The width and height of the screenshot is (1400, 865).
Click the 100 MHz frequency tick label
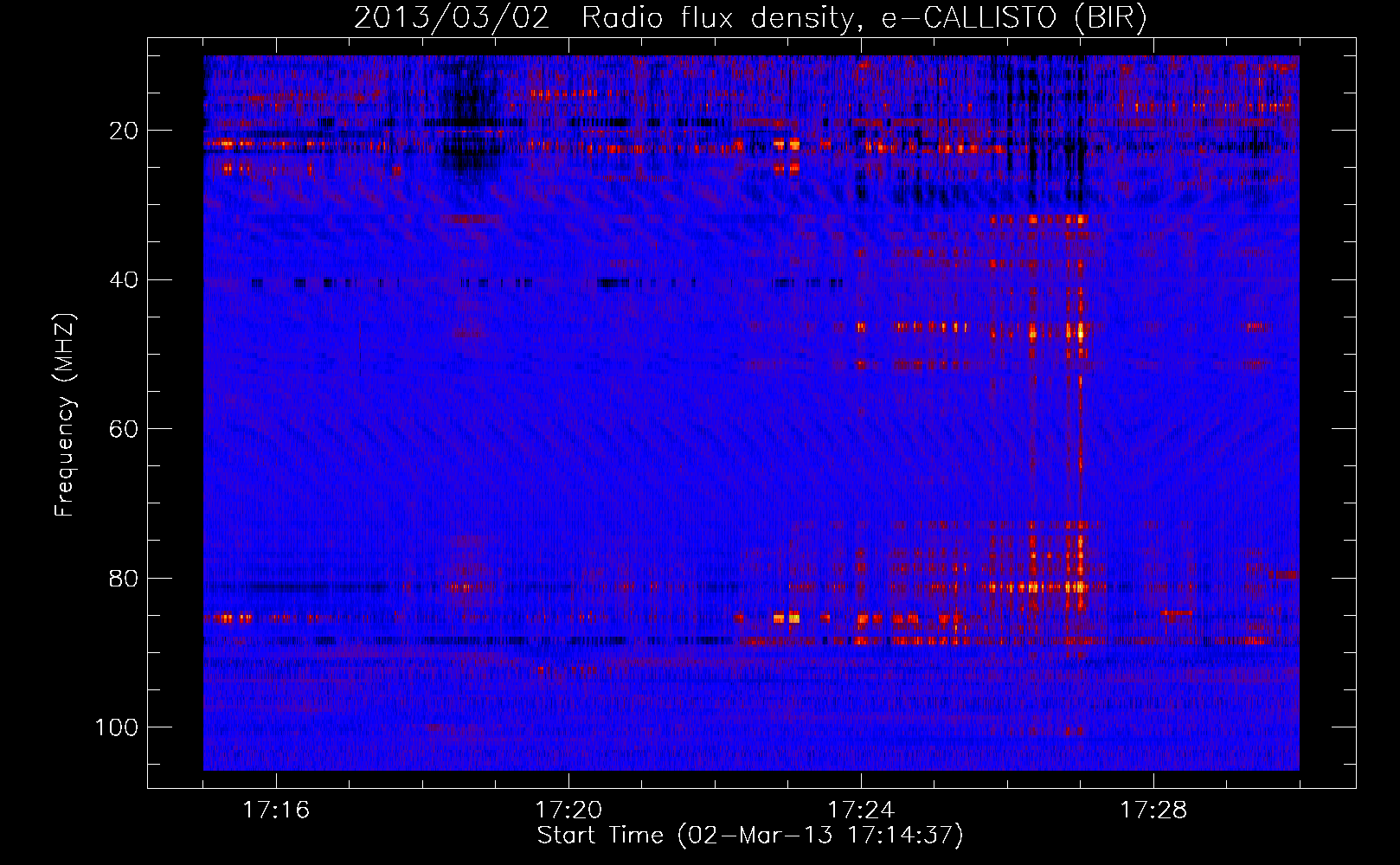click(117, 727)
